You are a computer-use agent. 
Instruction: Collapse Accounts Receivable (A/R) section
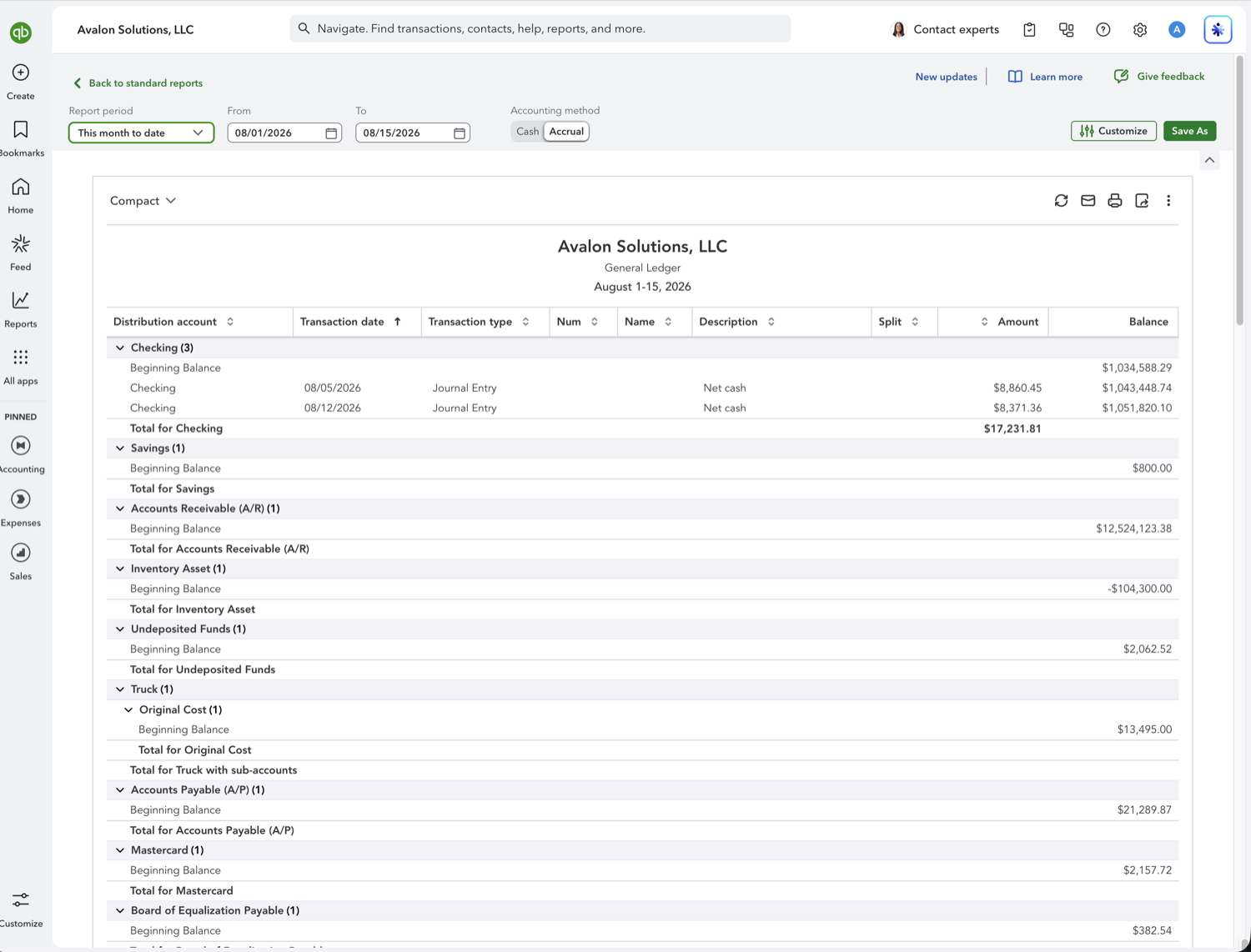120,509
